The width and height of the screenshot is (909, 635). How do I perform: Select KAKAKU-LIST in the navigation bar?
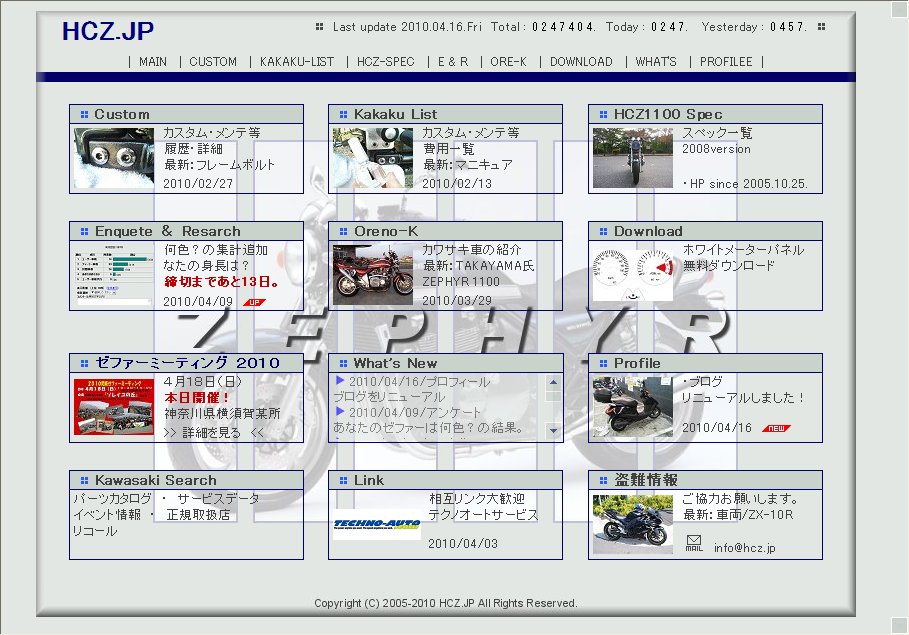(x=297, y=62)
